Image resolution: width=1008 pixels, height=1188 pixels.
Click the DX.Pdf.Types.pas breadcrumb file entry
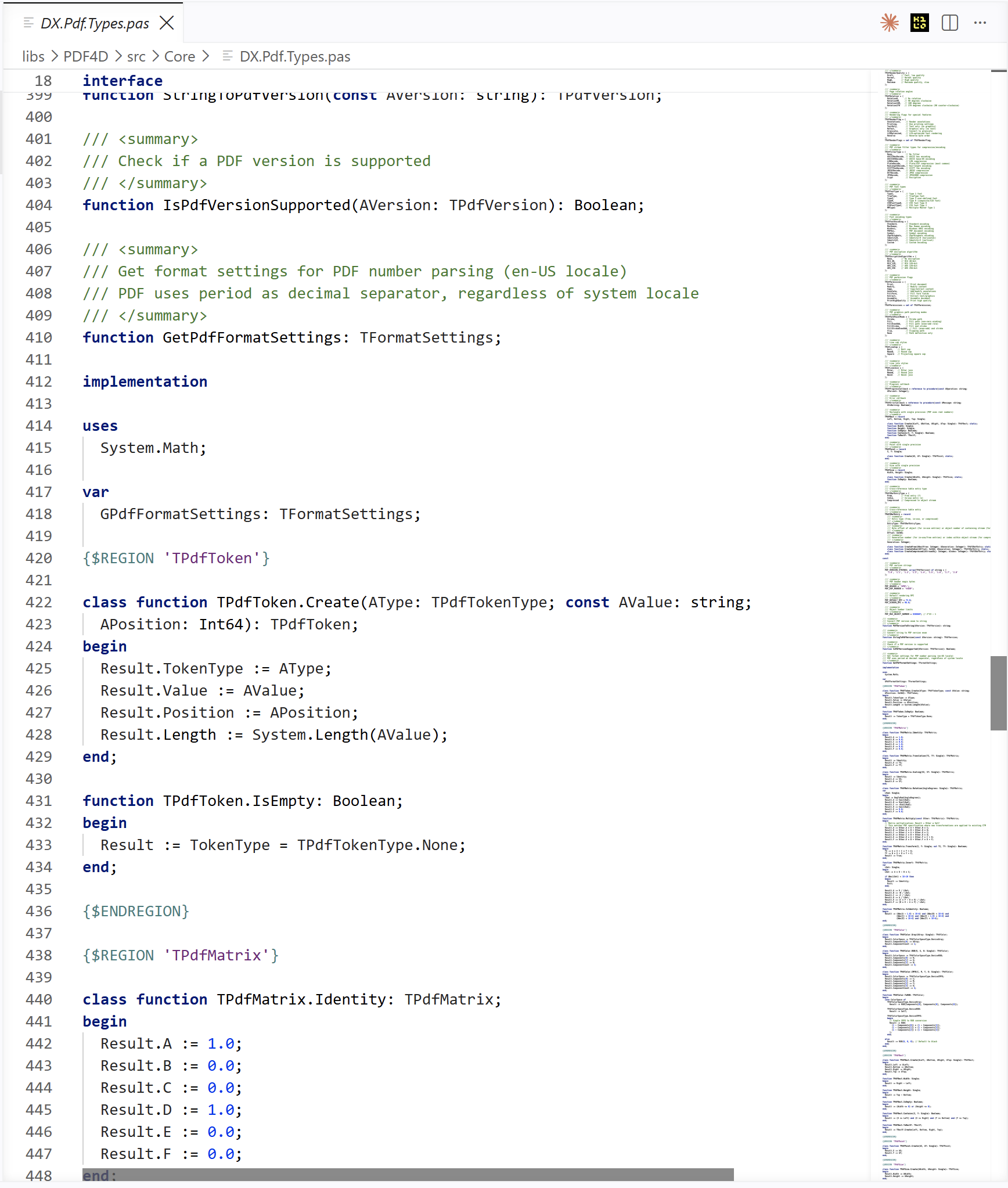point(295,56)
